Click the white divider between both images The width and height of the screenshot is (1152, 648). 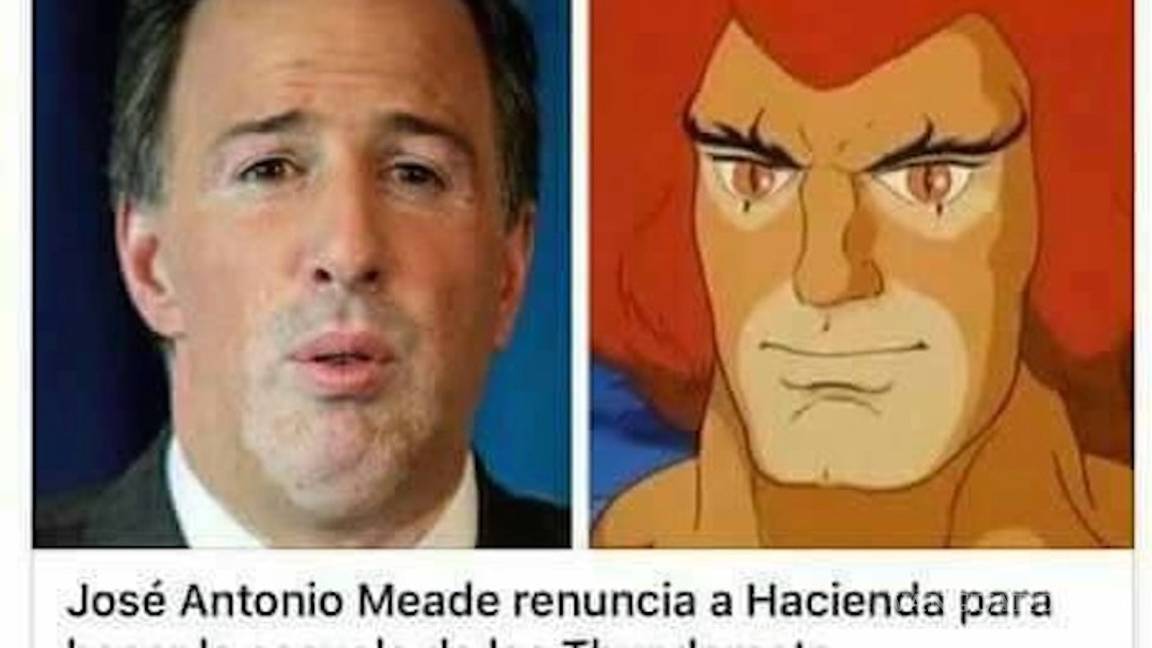[x=580, y=273]
